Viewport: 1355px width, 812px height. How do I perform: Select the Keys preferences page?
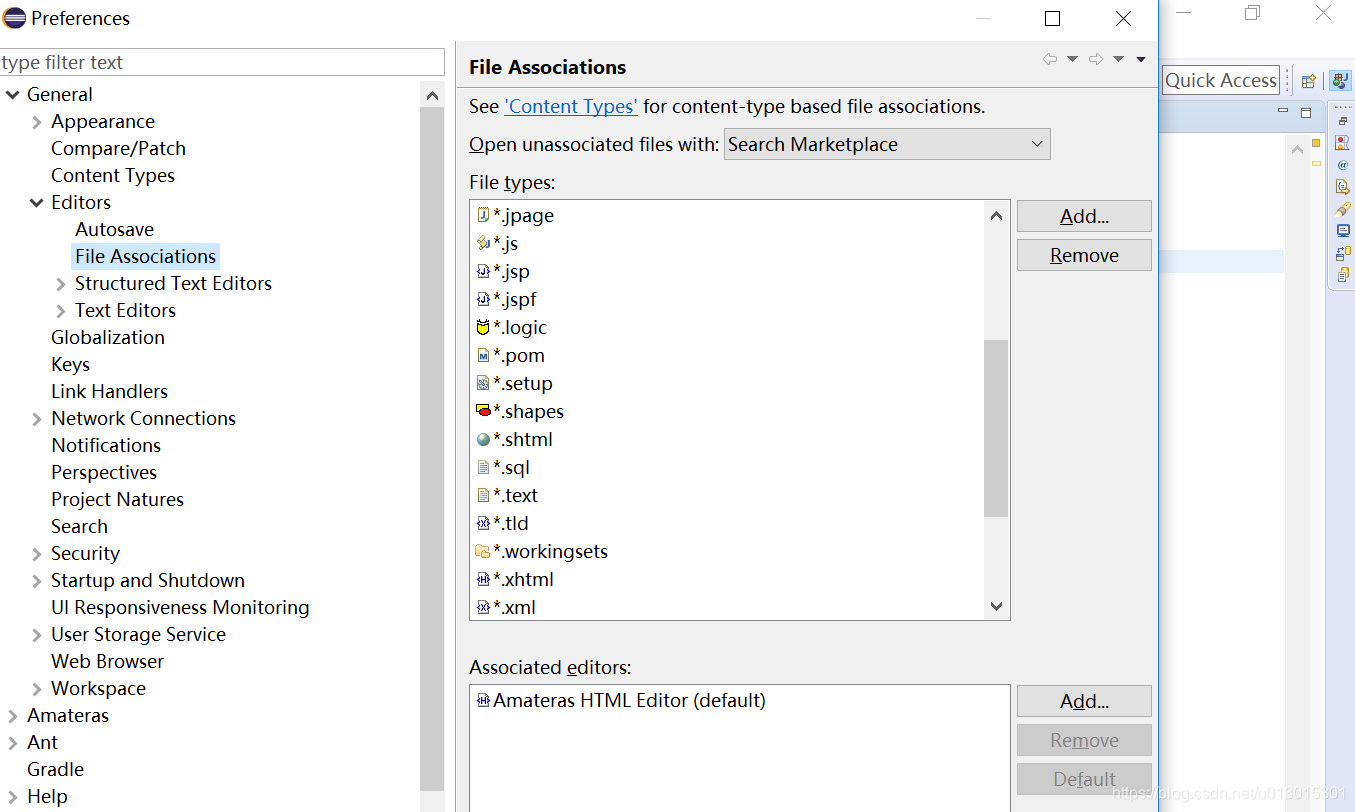[70, 364]
